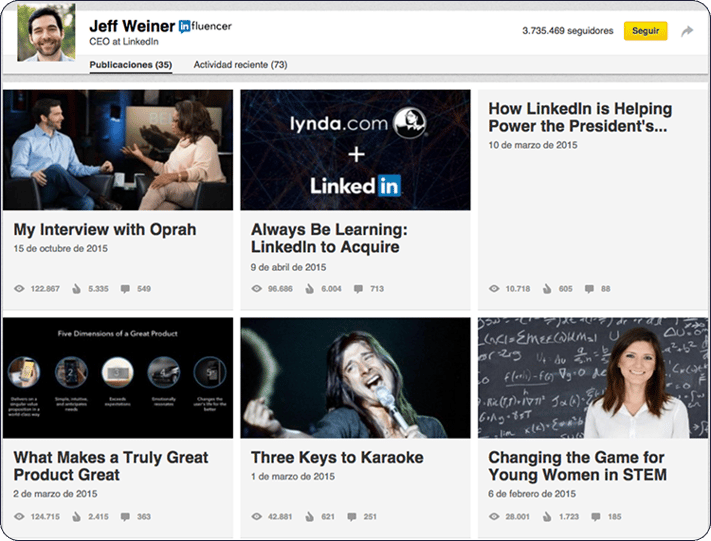Open Changing the Game for Young Women title

tap(578, 466)
